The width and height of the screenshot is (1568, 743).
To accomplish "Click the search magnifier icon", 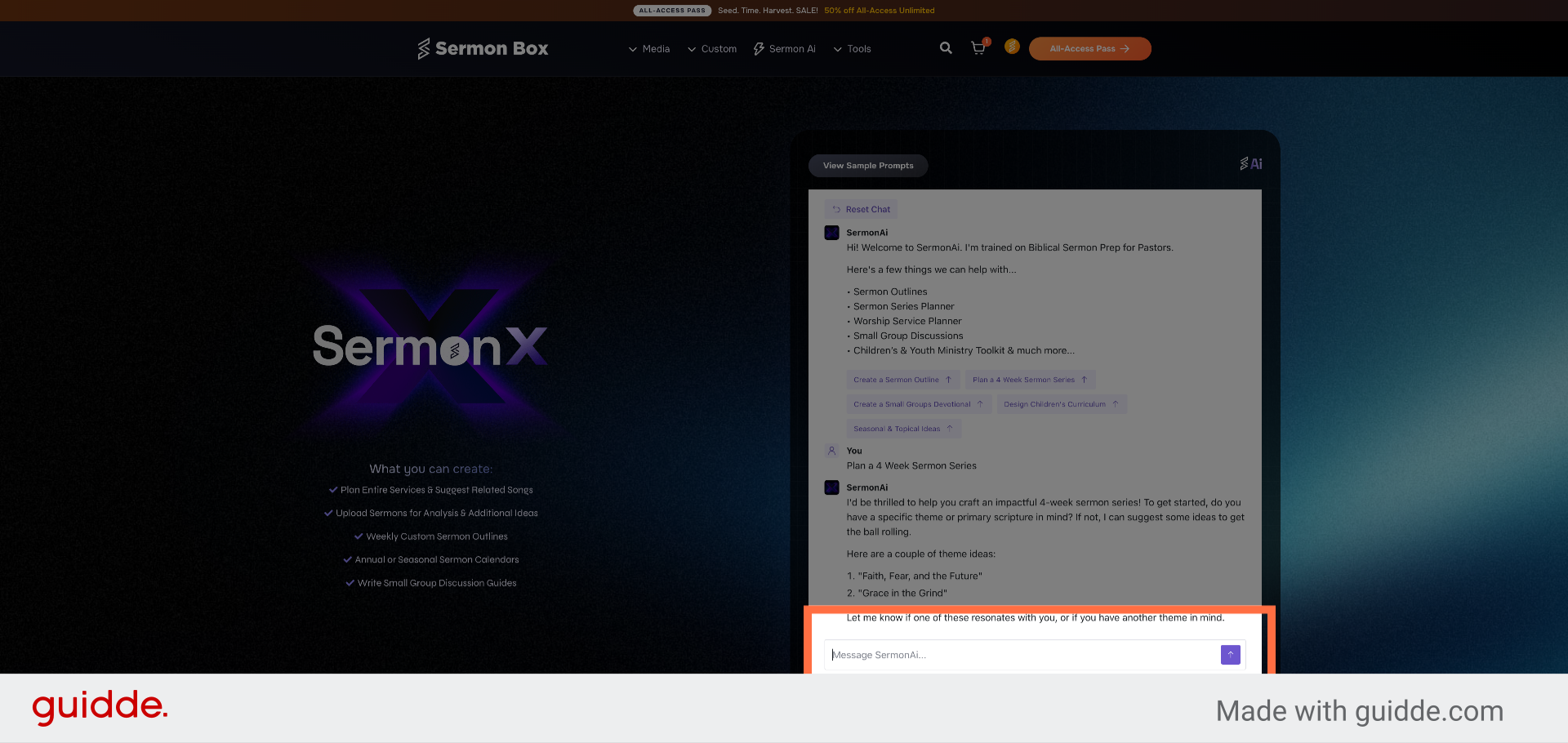I will coord(946,48).
